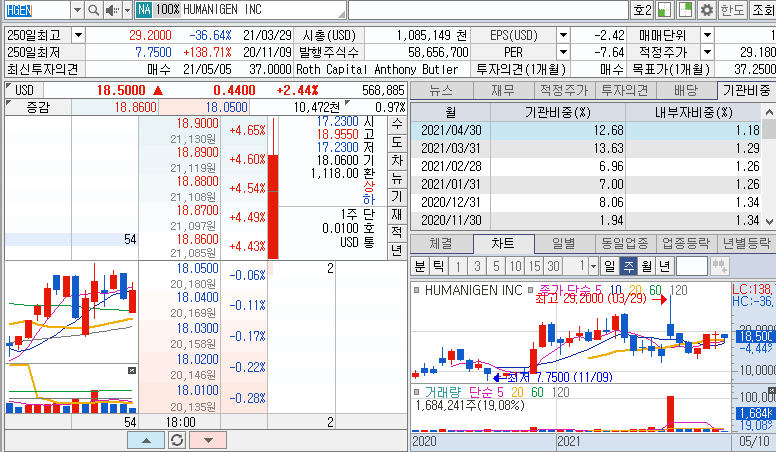Click the speaker sound icon
Image resolution: width=776 pixels, height=452 pixels.
coord(112,10)
